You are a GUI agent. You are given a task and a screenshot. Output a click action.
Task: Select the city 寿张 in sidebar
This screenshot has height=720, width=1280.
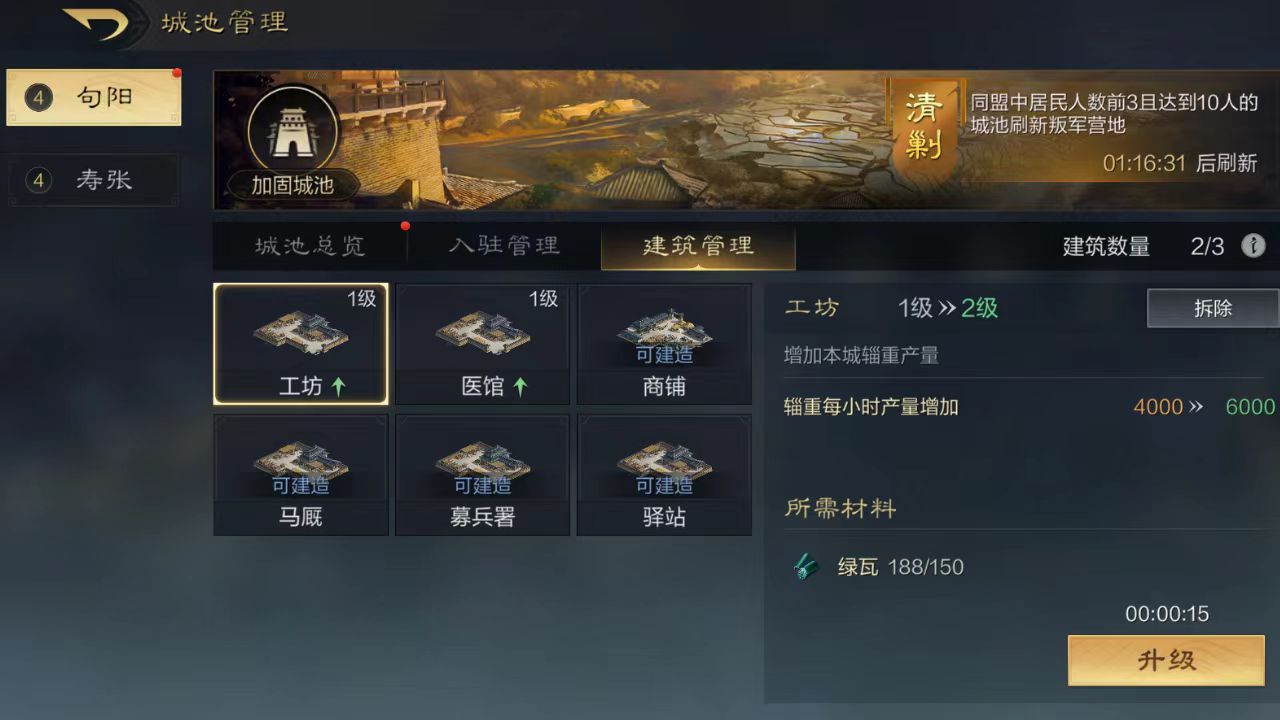[94, 181]
